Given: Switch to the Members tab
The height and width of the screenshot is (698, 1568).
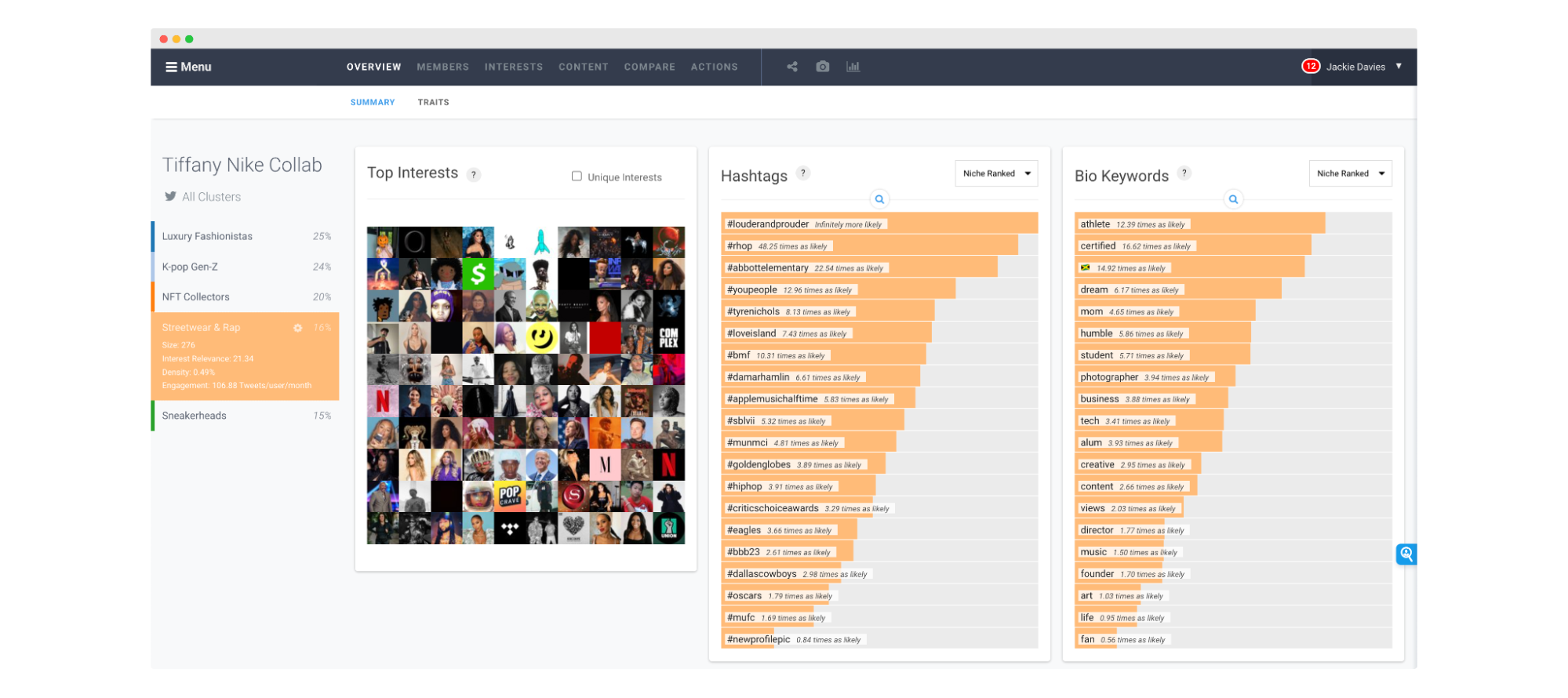Looking at the screenshot, I should [443, 67].
